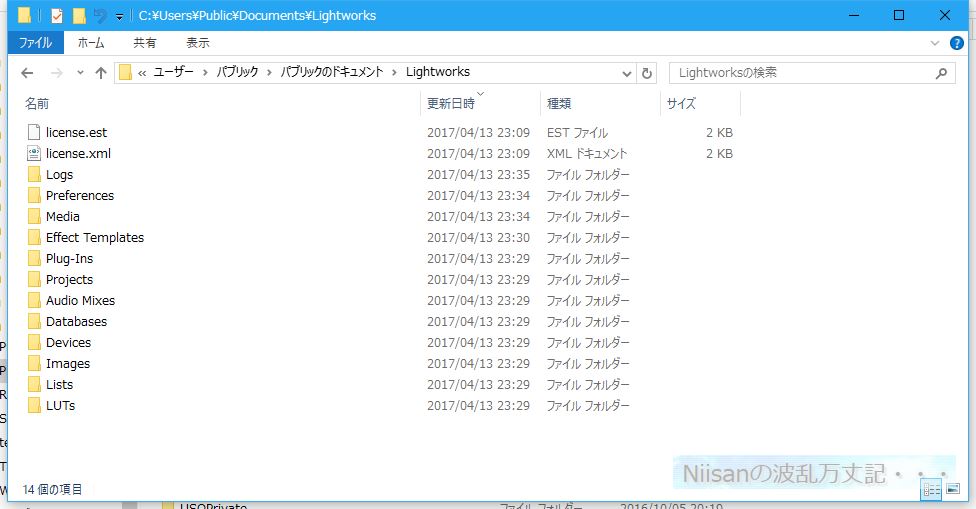Click the Audio Mixes folder name
976x509 pixels.
click(80, 301)
